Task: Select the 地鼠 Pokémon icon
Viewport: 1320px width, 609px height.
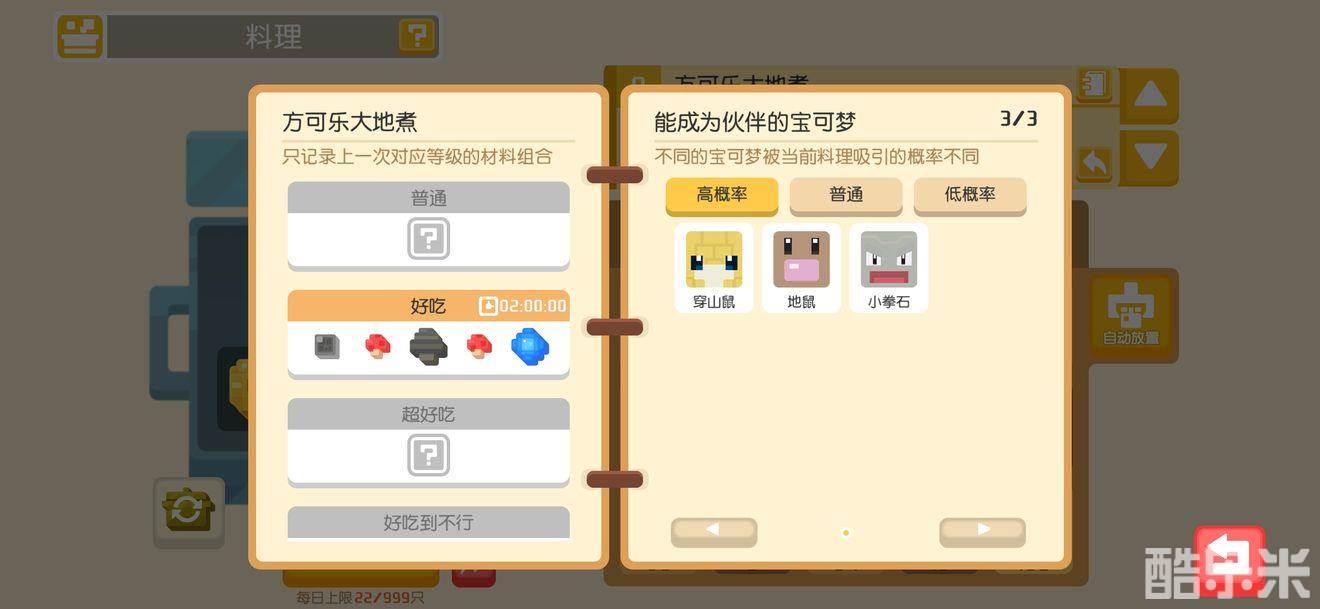Action: point(801,267)
